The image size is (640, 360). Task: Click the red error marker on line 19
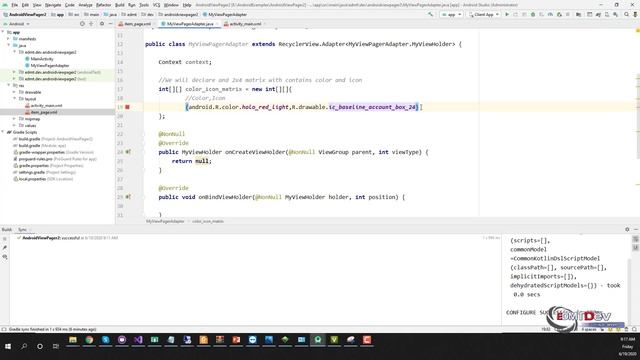click(x=127, y=107)
